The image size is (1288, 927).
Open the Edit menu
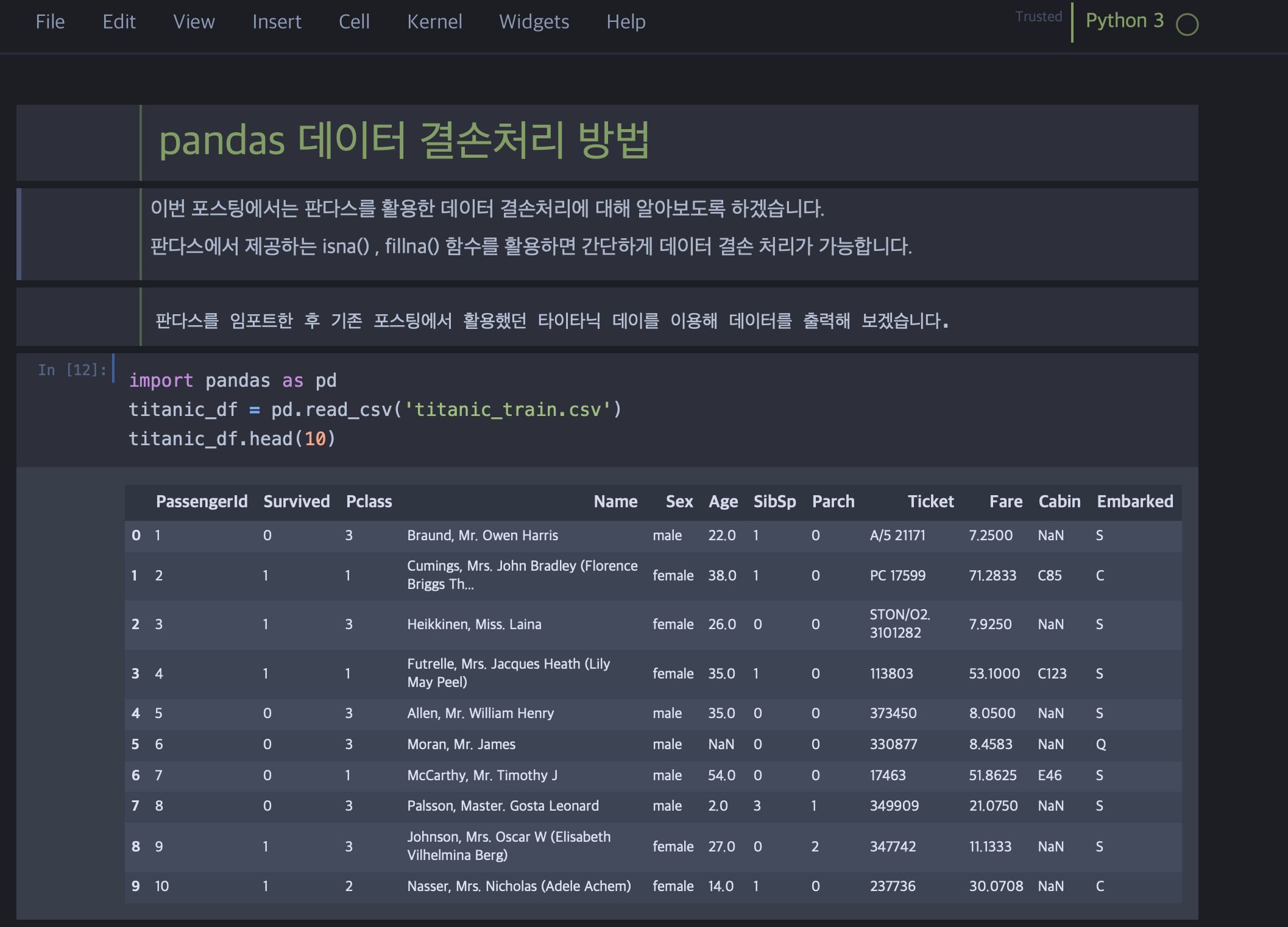click(x=119, y=22)
